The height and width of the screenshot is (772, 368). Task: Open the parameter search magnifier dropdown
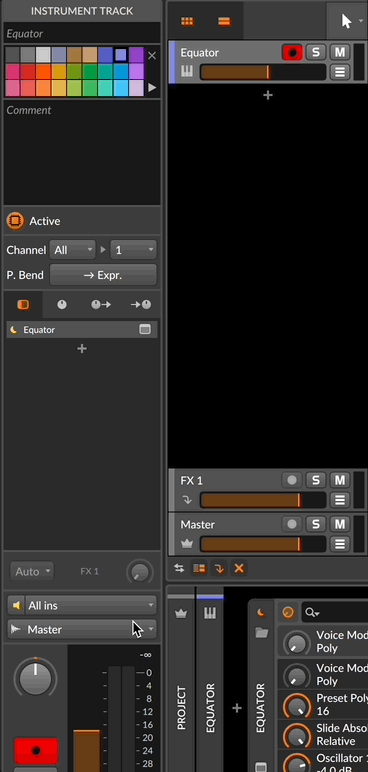[312, 612]
